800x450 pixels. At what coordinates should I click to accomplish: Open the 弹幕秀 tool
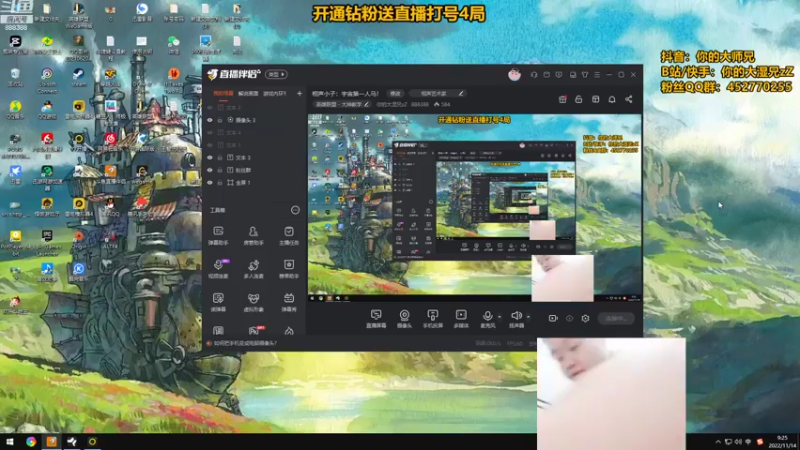289,302
